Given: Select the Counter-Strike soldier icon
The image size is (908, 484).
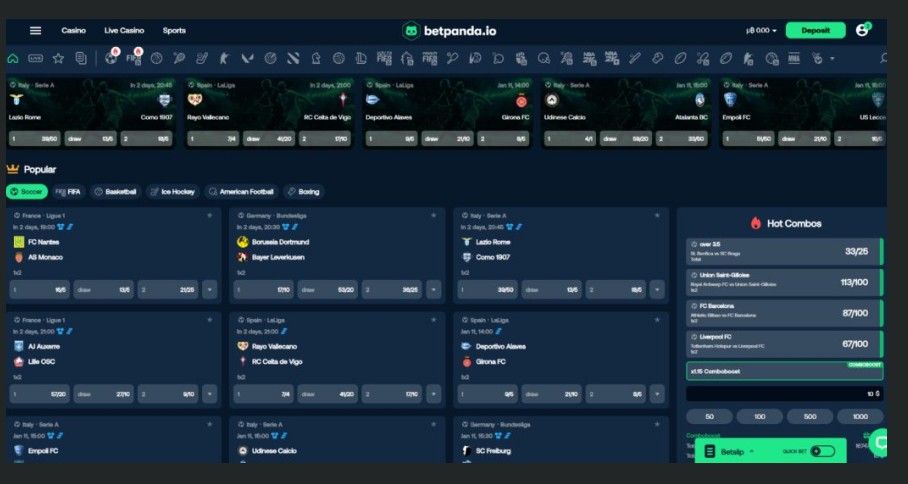Looking at the screenshot, I should (x=224, y=58).
